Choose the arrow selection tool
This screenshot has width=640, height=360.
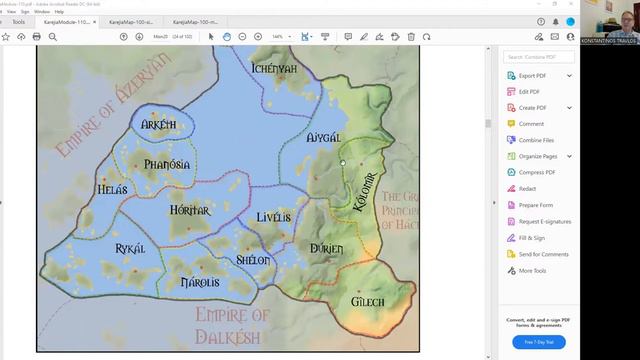(211, 37)
